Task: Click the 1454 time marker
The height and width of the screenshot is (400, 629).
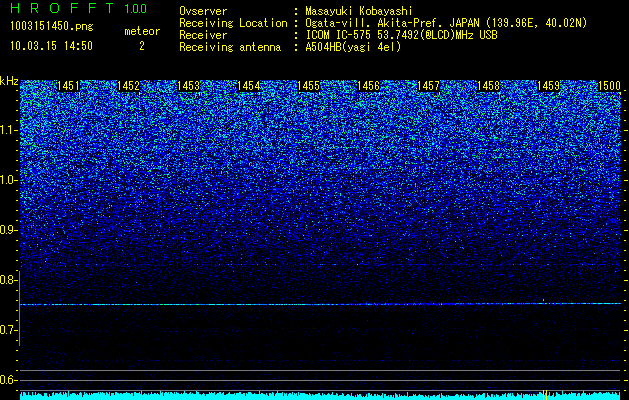Action: (248, 86)
